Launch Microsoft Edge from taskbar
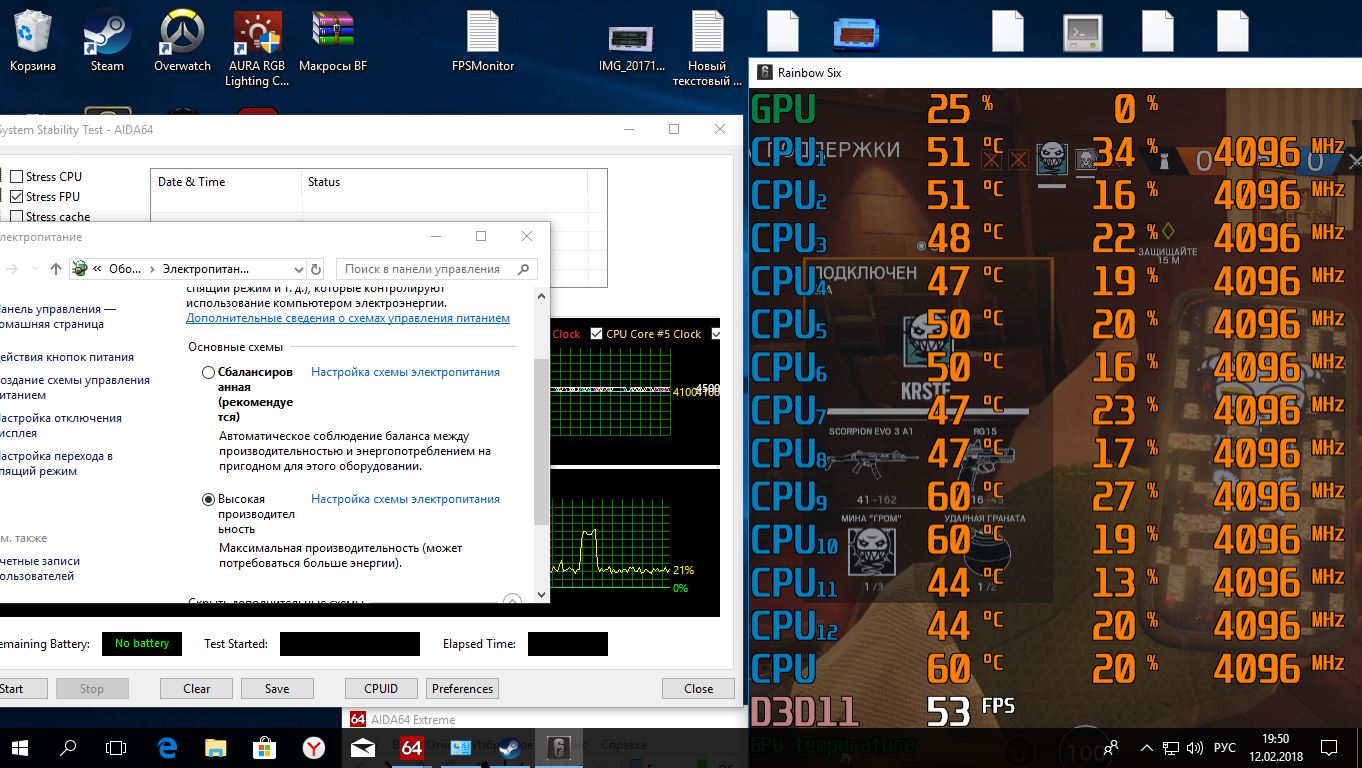Viewport: 1362px width, 768px height. [x=167, y=746]
